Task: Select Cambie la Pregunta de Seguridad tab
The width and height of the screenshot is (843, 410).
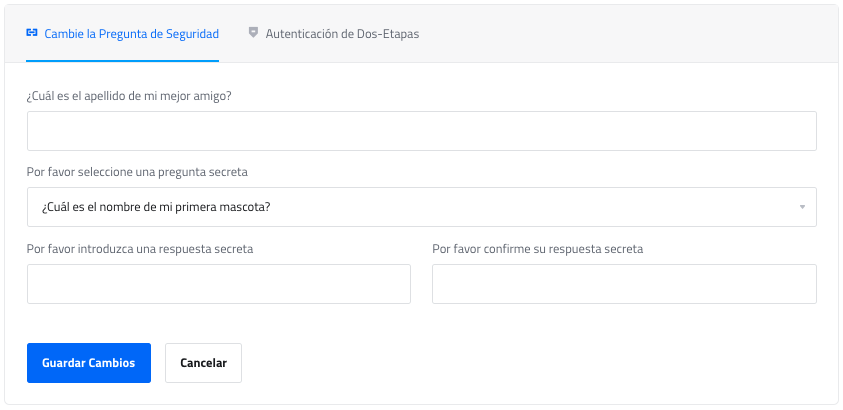Action: pos(131,33)
